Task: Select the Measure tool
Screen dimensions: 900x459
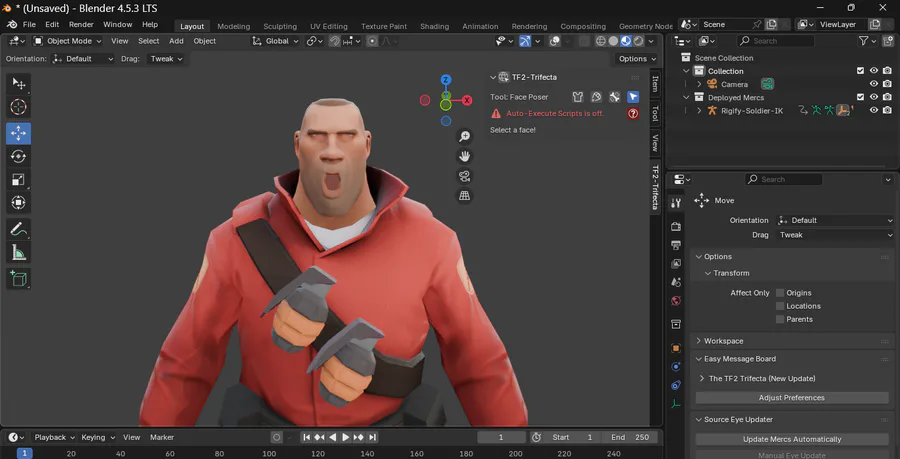Action: click(x=18, y=252)
